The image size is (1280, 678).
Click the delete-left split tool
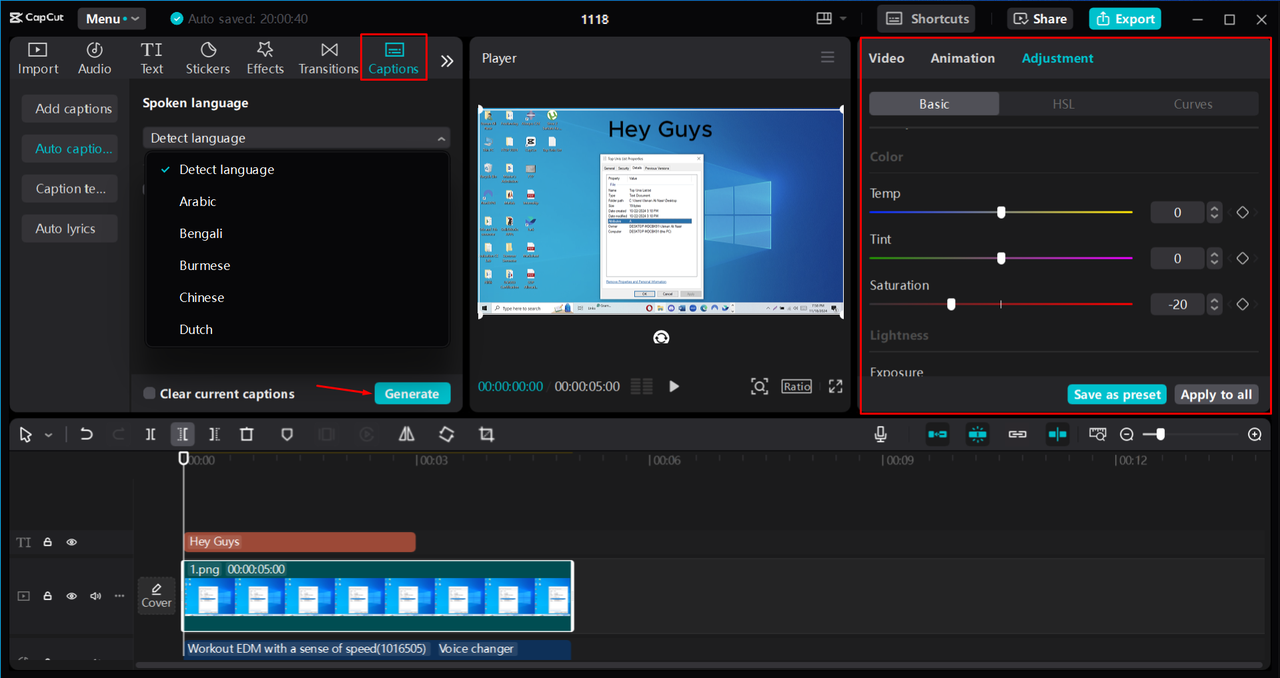(182, 434)
